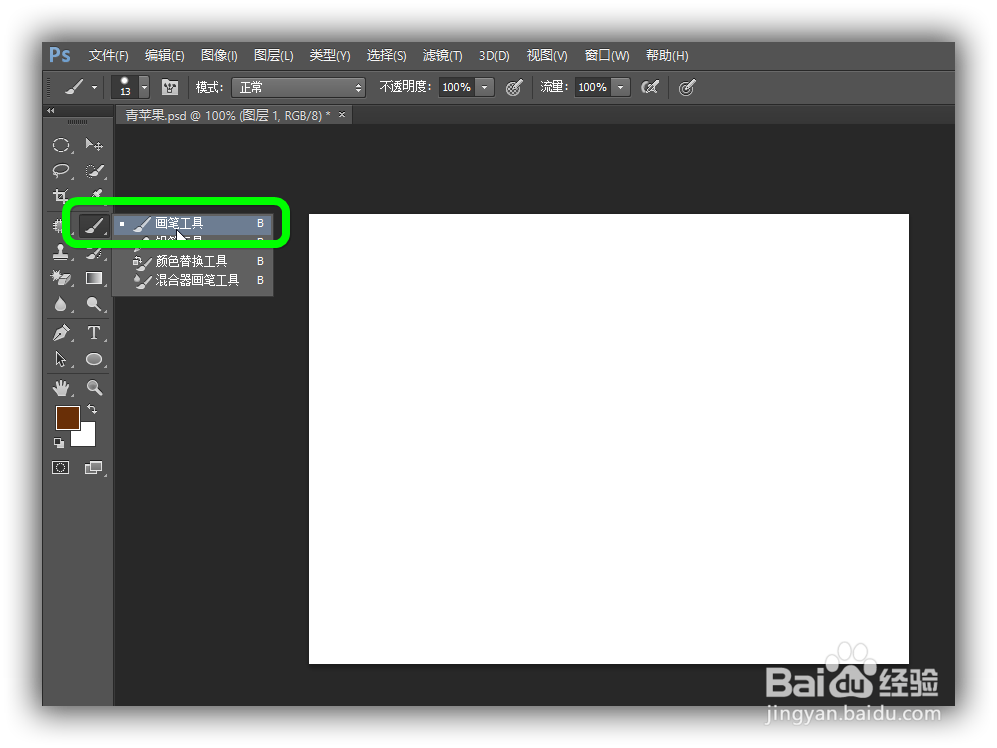Open the 3D(D) menu

pyautogui.click(x=494, y=56)
